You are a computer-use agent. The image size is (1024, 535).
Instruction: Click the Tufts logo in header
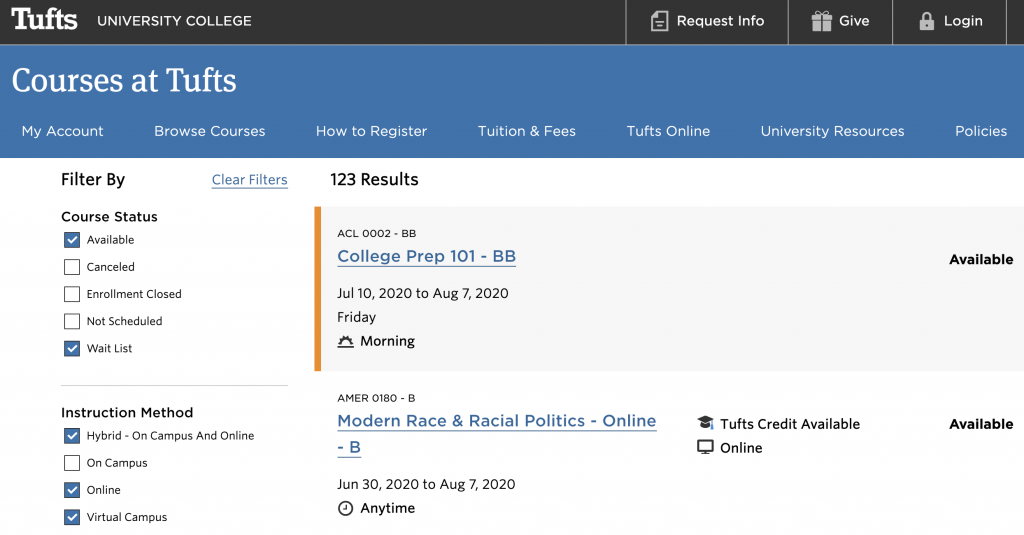click(x=45, y=20)
